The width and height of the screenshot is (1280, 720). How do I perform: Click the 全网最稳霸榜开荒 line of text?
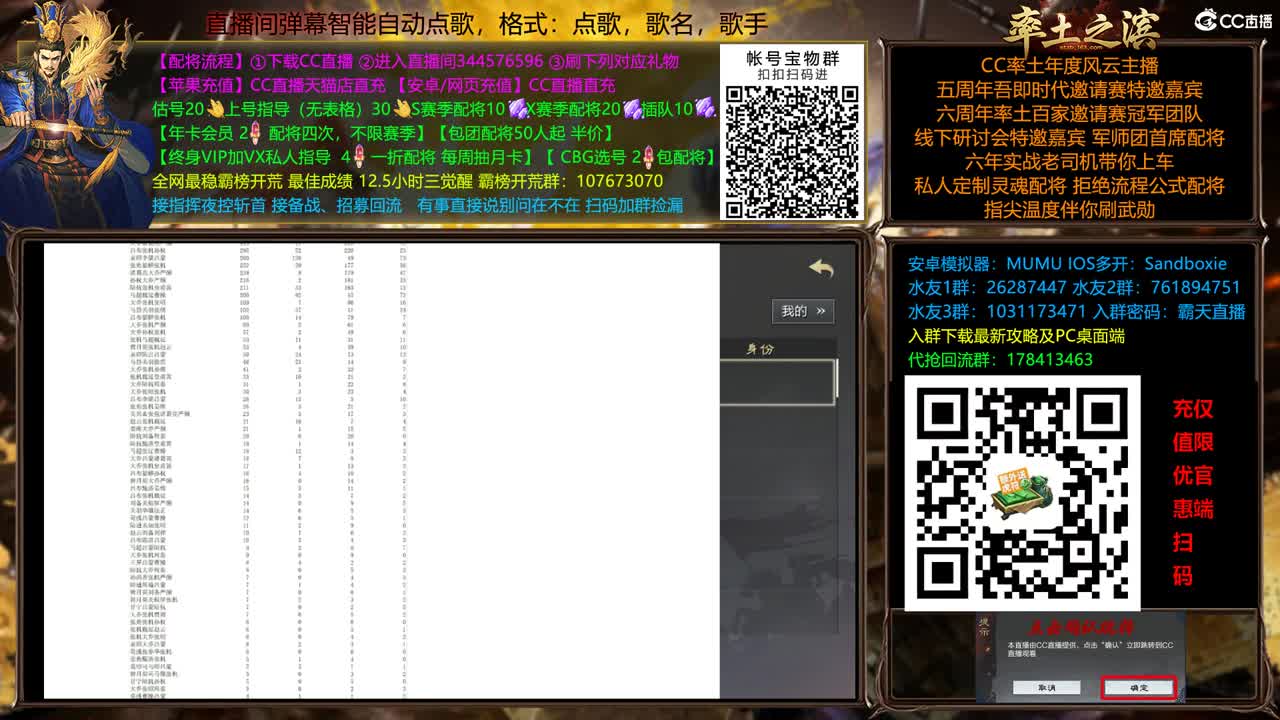coord(407,181)
